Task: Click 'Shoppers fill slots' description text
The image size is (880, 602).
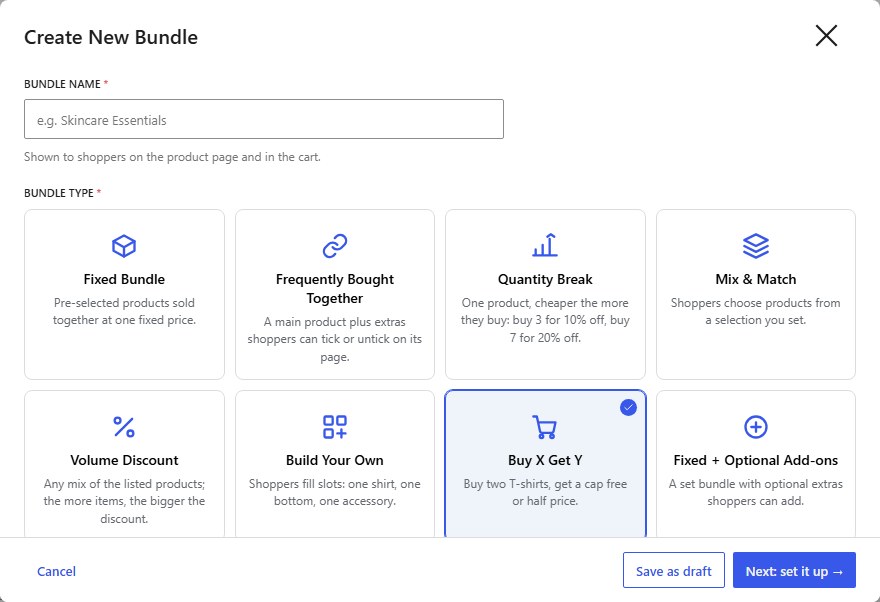Action: click(334, 492)
